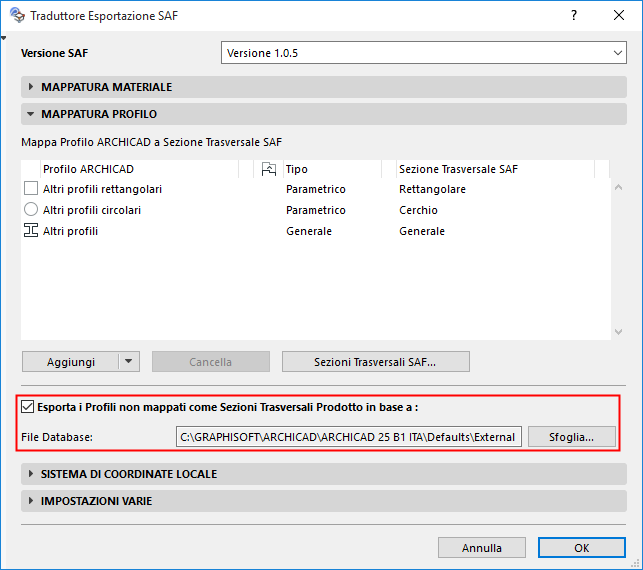643x570 pixels.
Task: Confirm with the OK button
Action: point(582,548)
